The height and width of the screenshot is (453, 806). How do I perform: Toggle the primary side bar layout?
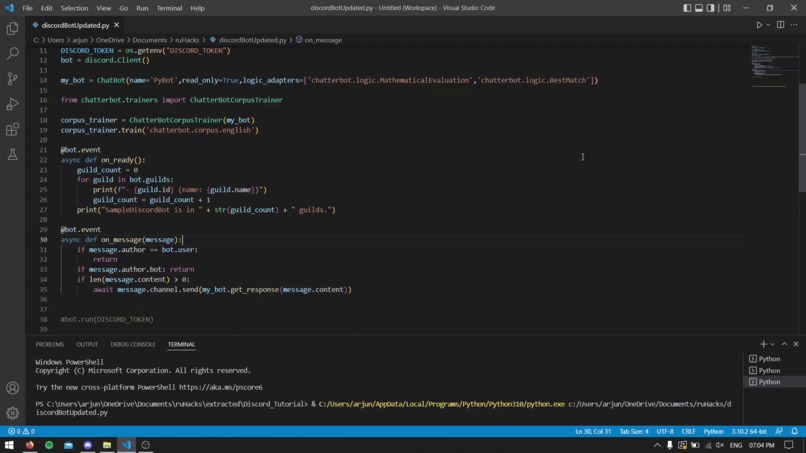click(687, 8)
